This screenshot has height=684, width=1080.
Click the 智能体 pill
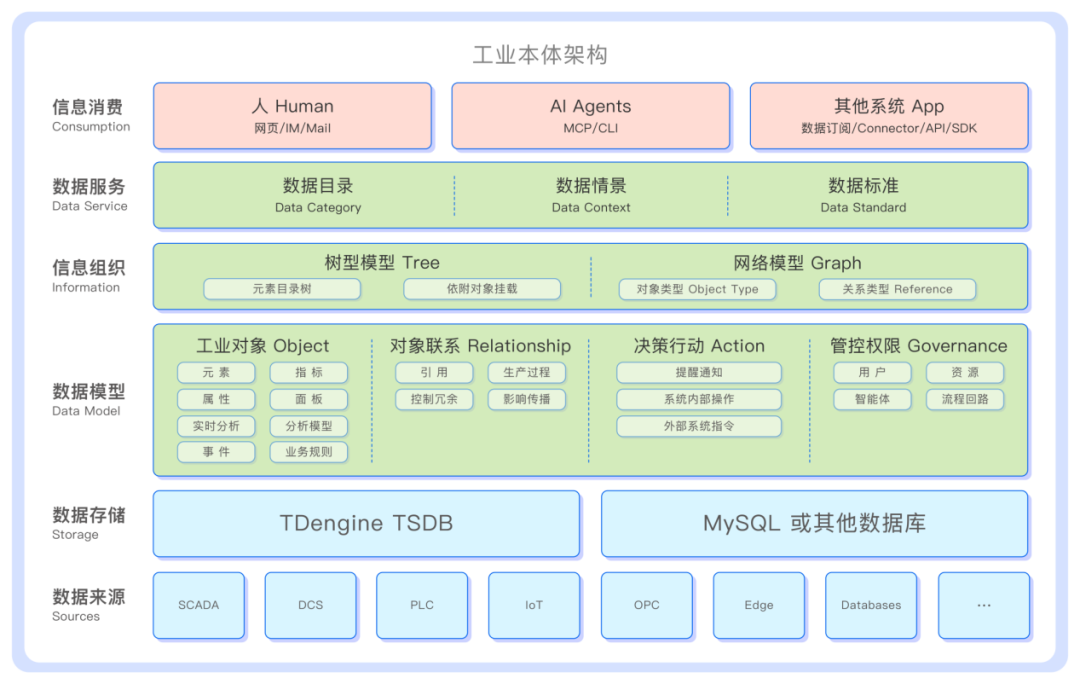[x=873, y=400]
